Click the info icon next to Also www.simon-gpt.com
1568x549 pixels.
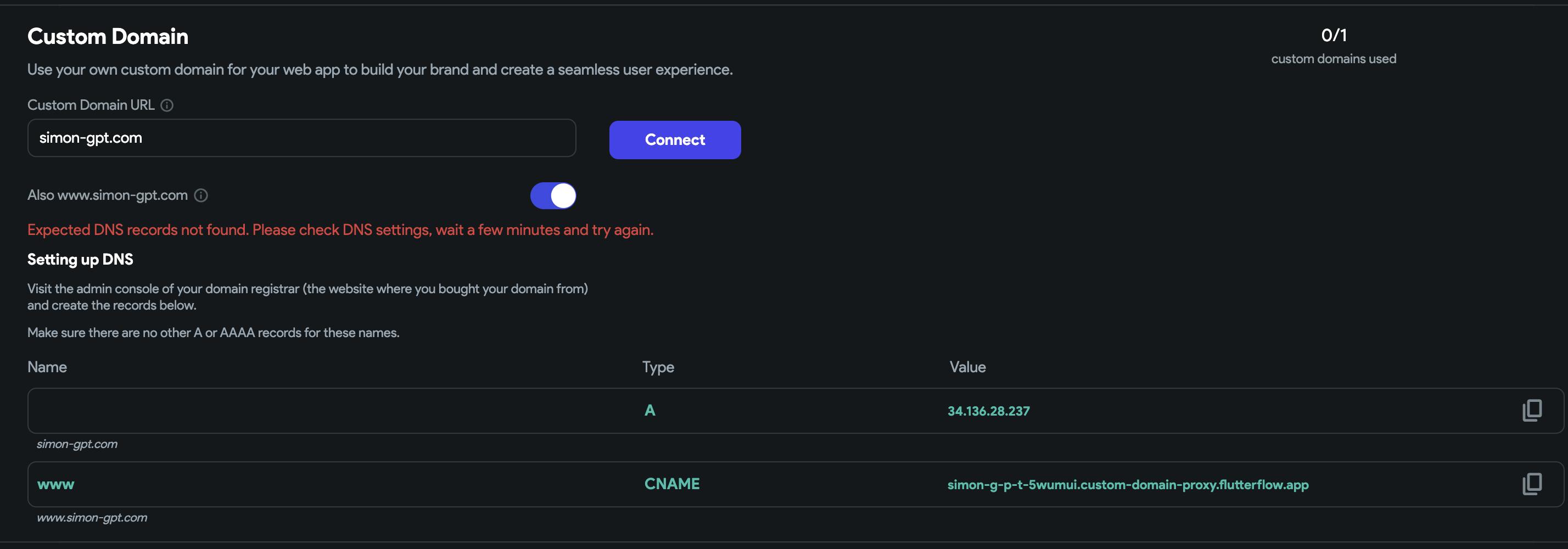[x=201, y=195]
